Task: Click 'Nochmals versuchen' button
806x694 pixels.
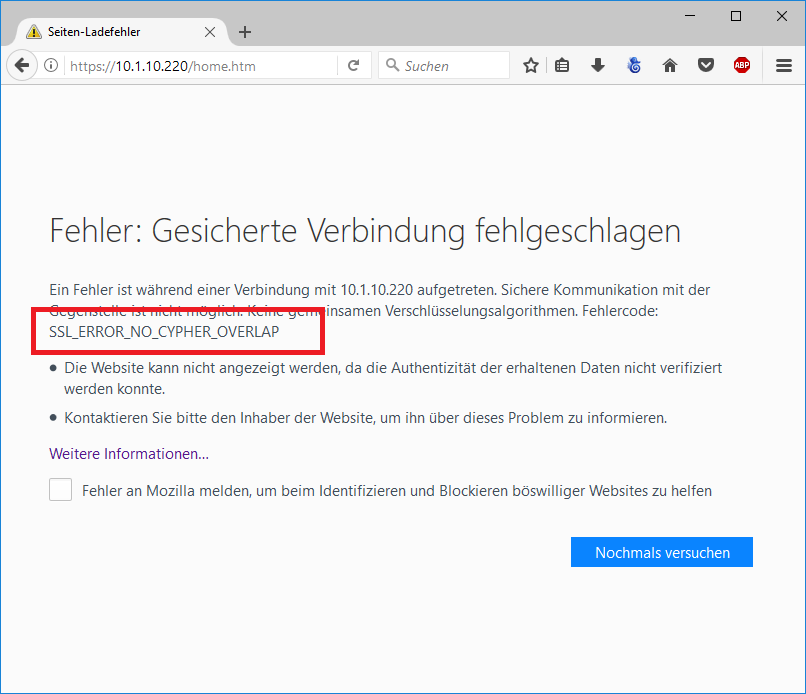Action: (661, 552)
